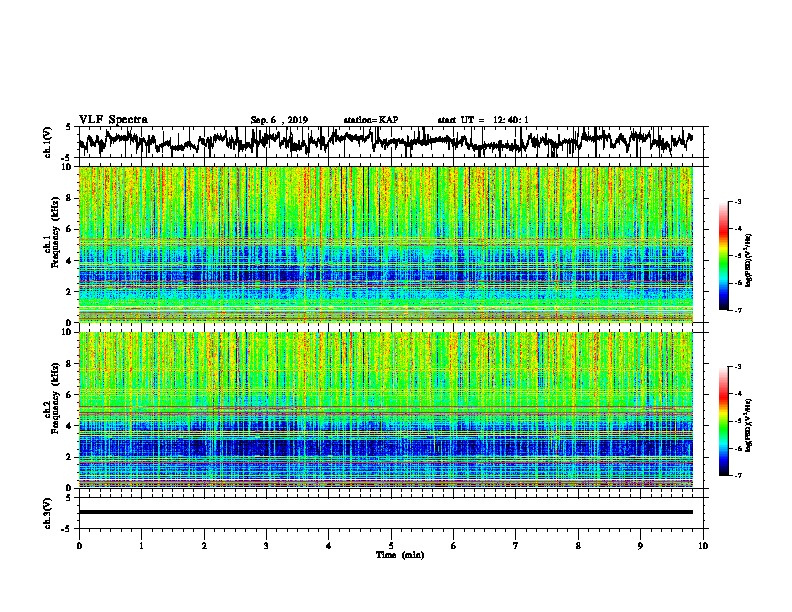Image resolution: width=792 pixels, height=612 pixels.
Task: Click the "-3" label on ch.1 colorbar
Action: click(737, 201)
